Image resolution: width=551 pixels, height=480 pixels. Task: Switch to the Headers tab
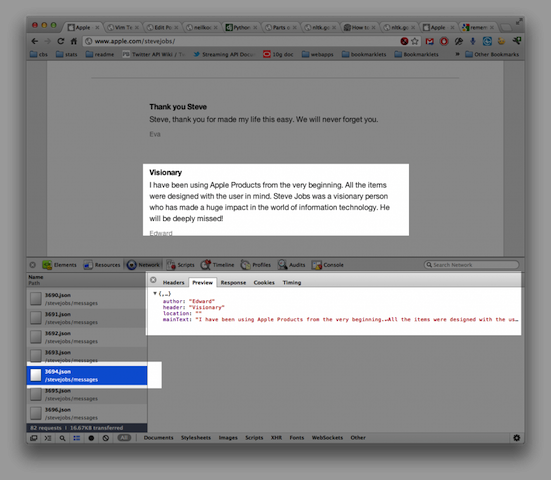[x=173, y=283]
